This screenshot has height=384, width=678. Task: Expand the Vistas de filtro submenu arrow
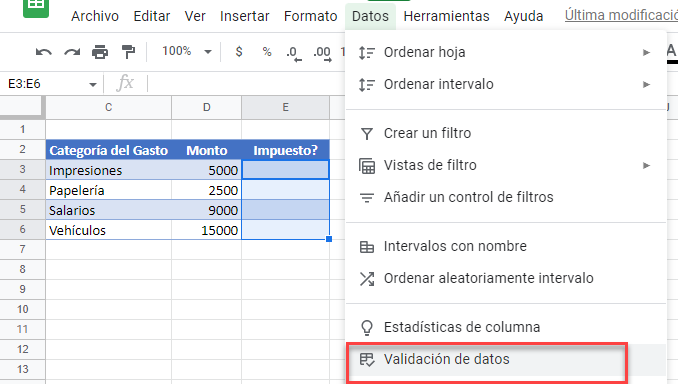click(646, 165)
